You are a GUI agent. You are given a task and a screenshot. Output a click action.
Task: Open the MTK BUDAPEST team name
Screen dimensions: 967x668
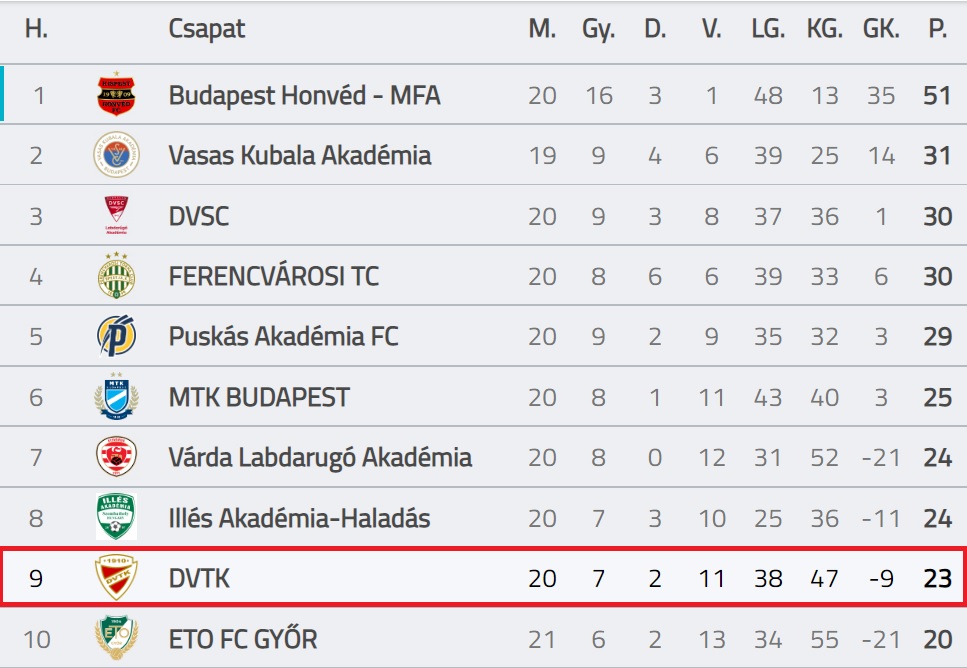click(259, 397)
